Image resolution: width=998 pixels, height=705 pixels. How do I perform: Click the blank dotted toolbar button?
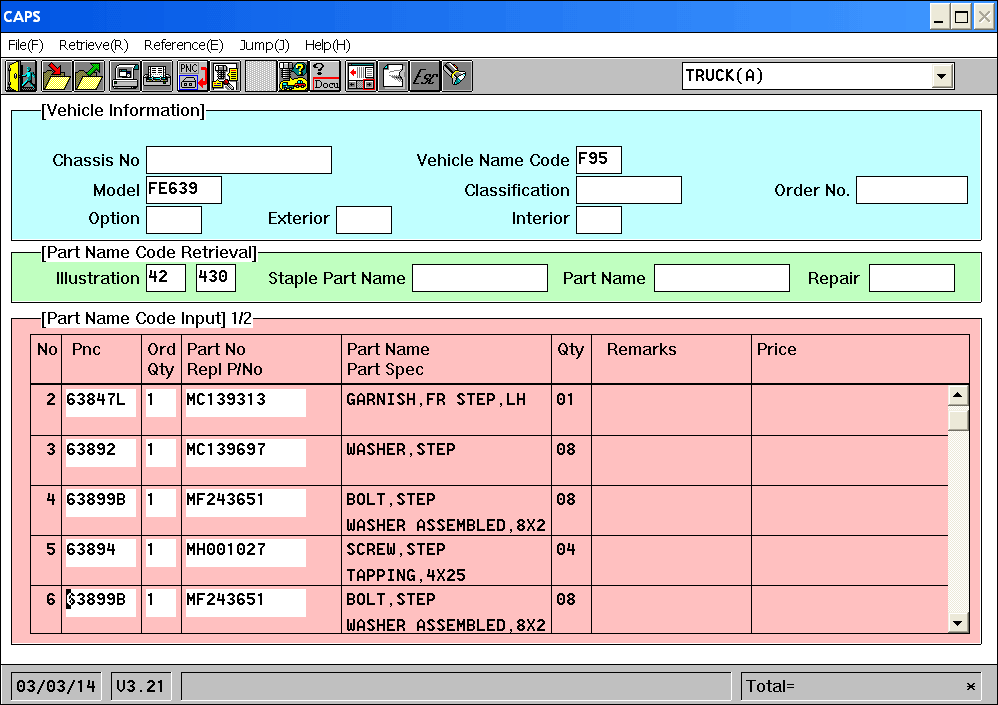[260, 76]
